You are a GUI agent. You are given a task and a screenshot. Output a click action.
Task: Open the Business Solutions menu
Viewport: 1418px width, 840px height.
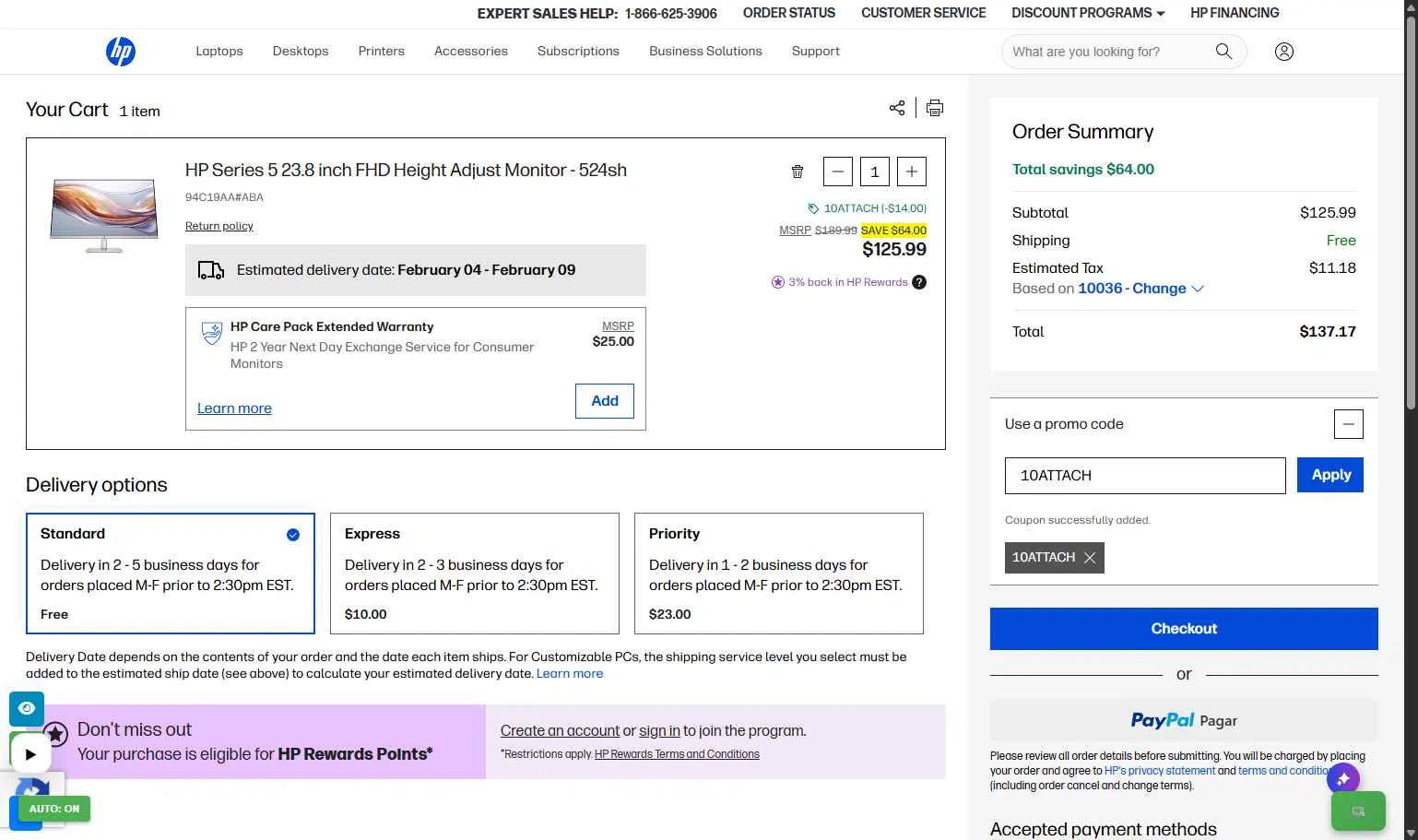pyautogui.click(x=705, y=52)
